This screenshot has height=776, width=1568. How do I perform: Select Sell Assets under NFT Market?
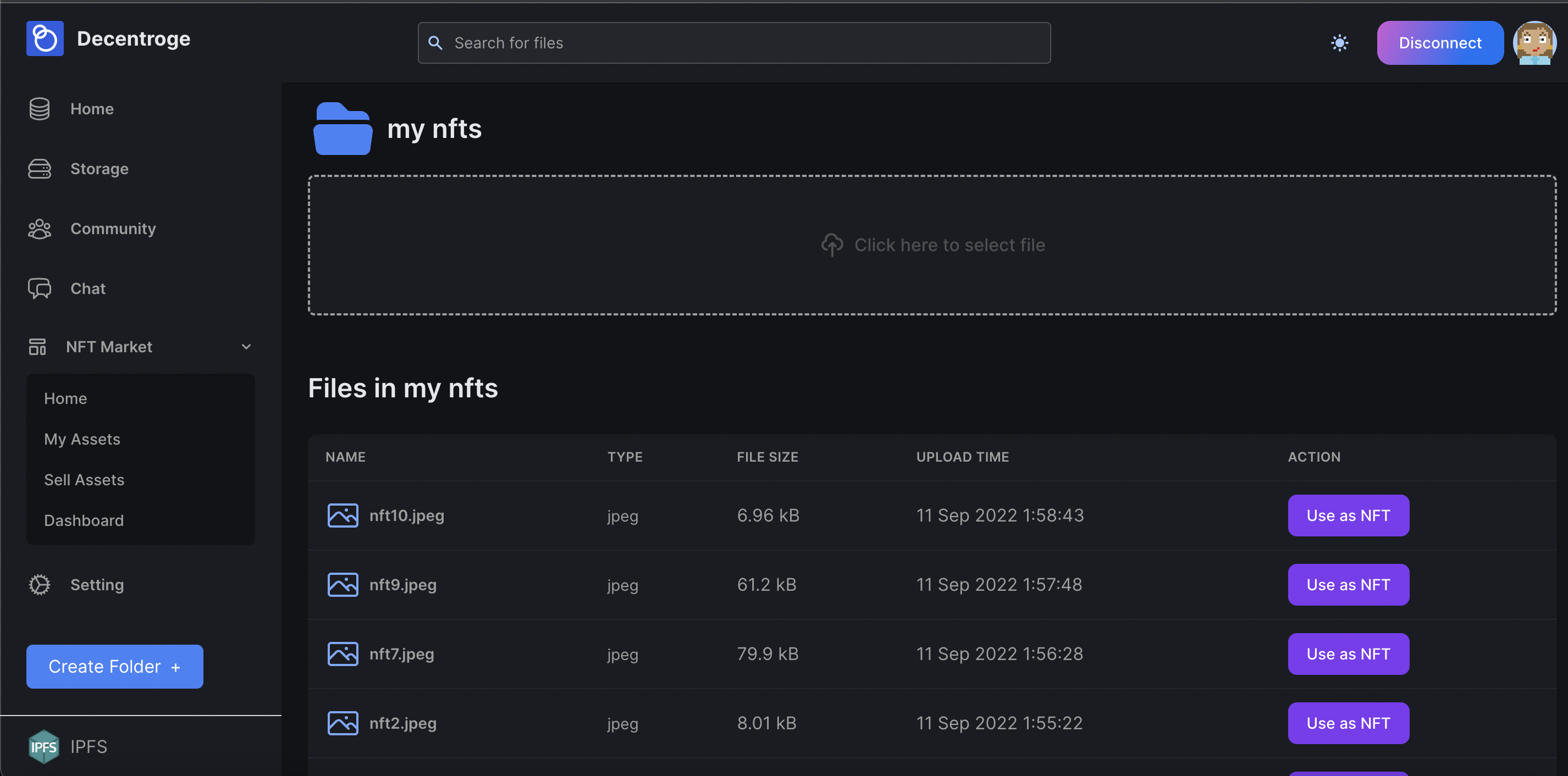84,480
